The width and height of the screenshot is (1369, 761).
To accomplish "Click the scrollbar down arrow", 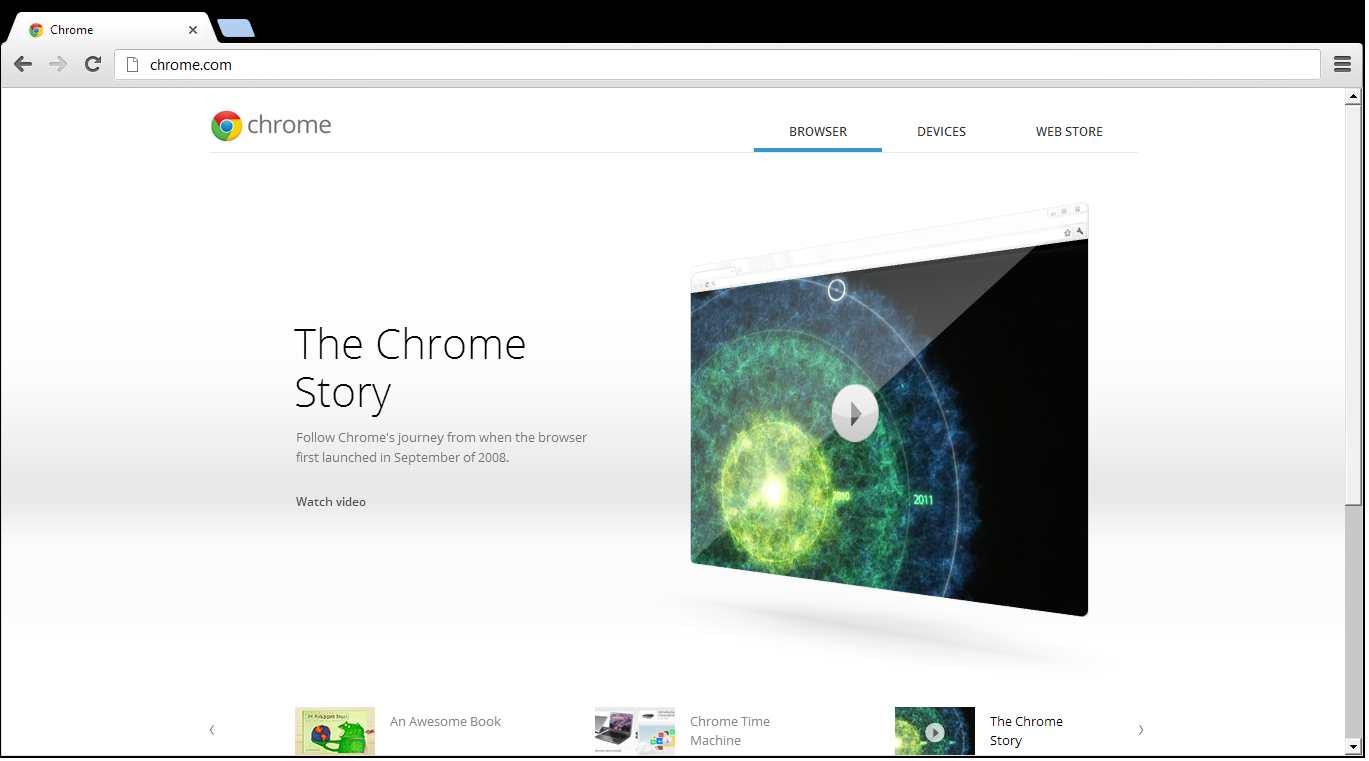I will [x=1353, y=746].
